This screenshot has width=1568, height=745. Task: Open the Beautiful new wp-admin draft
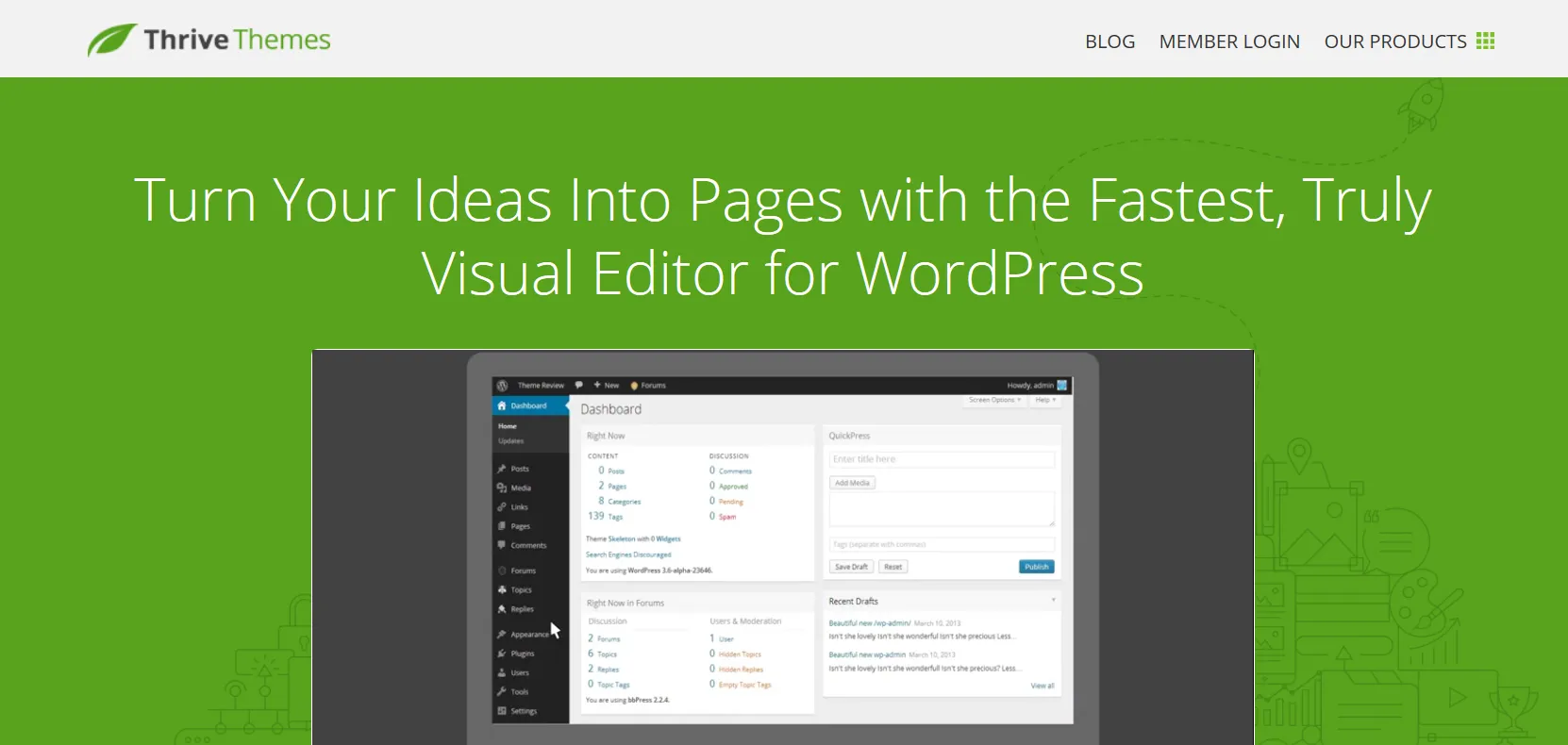(867, 654)
